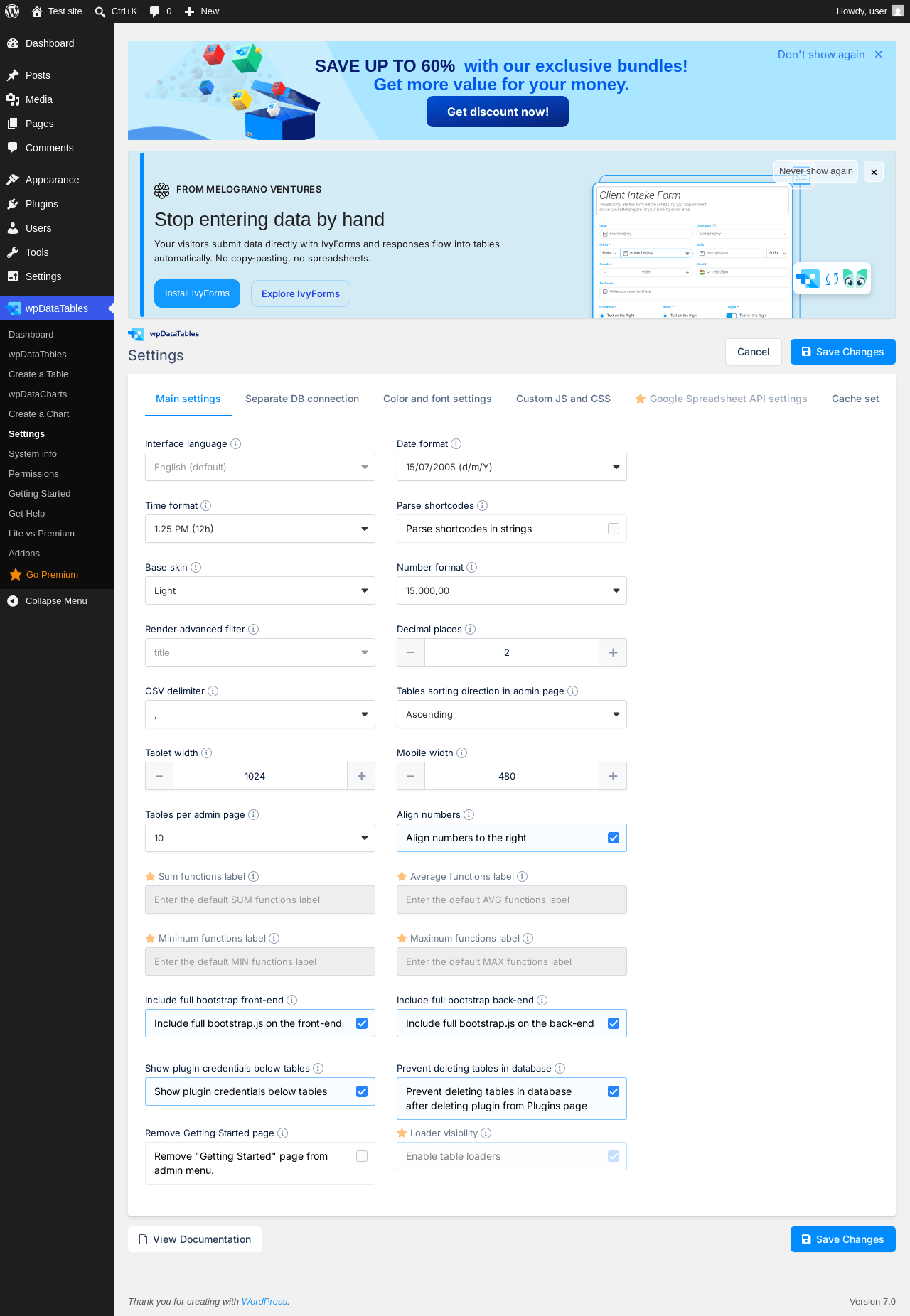Image resolution: width=910 pixels, height=1316 pixels.
Task: Click the info icon beside Align numbers
Action: click(469, 814)
